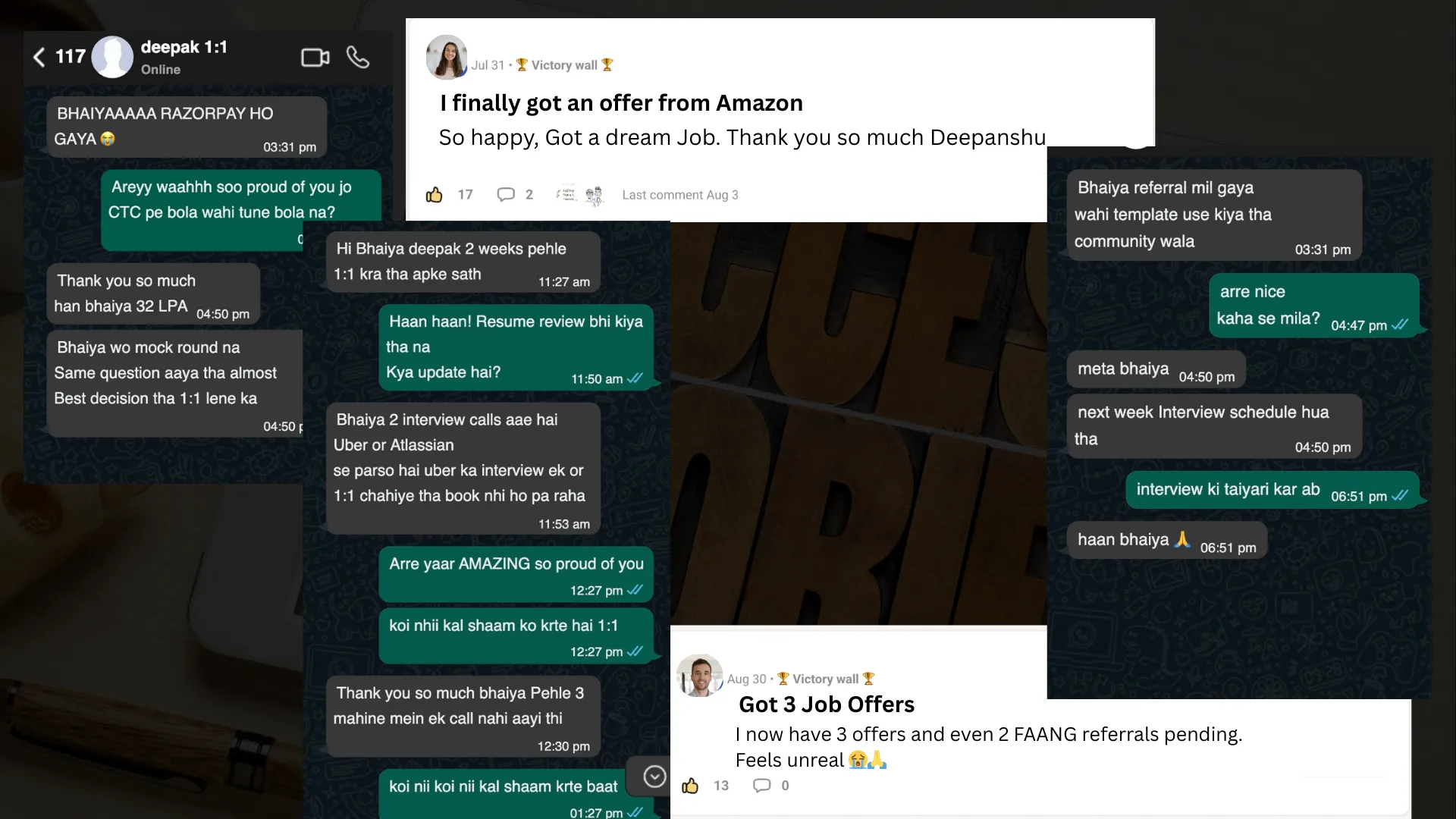
Task: Tap the scroll-to-bottom chevron button in chat
Action: 654,777
